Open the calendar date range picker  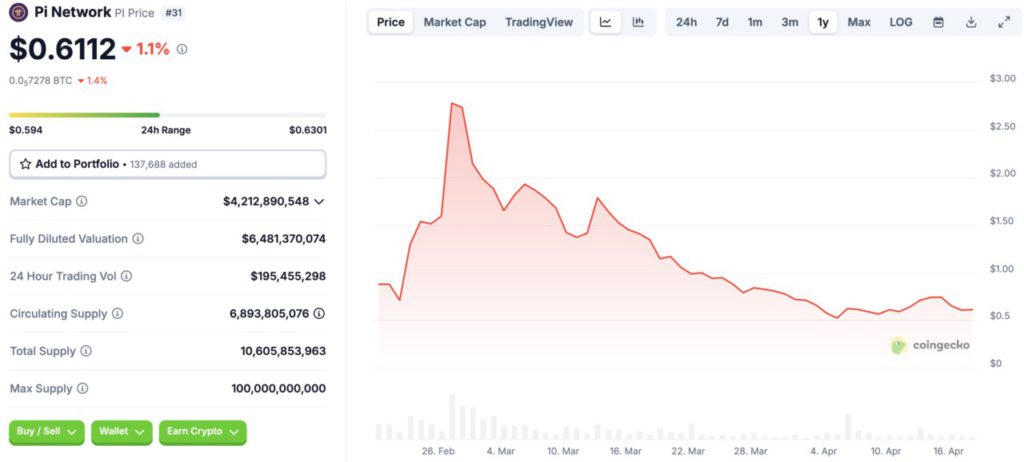point(938,22)
